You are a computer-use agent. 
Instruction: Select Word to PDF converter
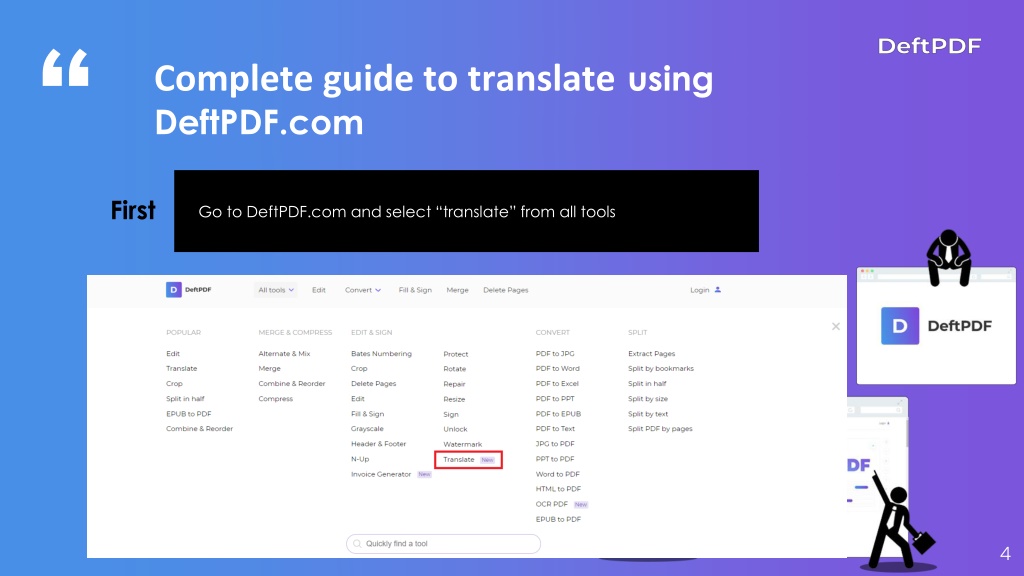tap(558, 474)
